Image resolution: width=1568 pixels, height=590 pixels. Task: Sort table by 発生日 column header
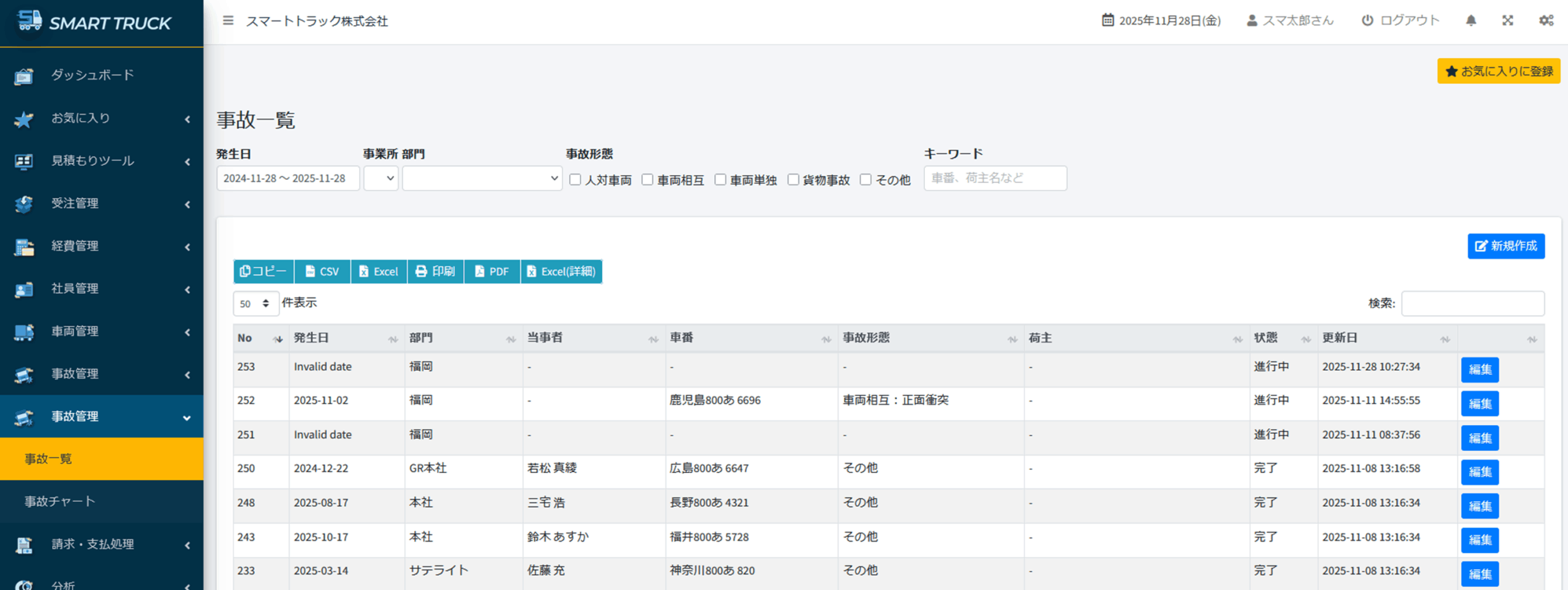pyautogui.click(x=312, y=338)
